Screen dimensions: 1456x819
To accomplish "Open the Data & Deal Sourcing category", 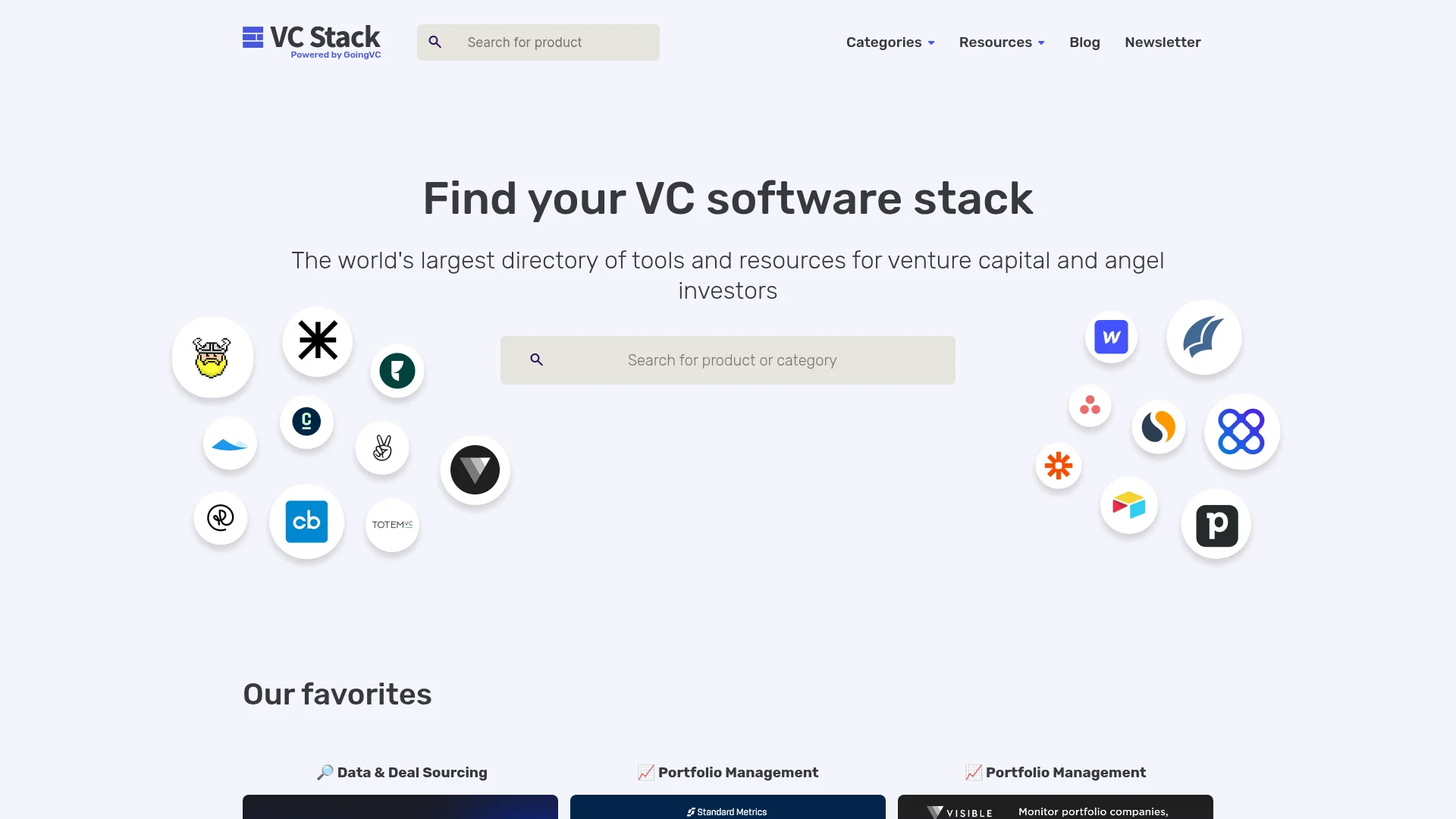I will [x=402, y=772].
